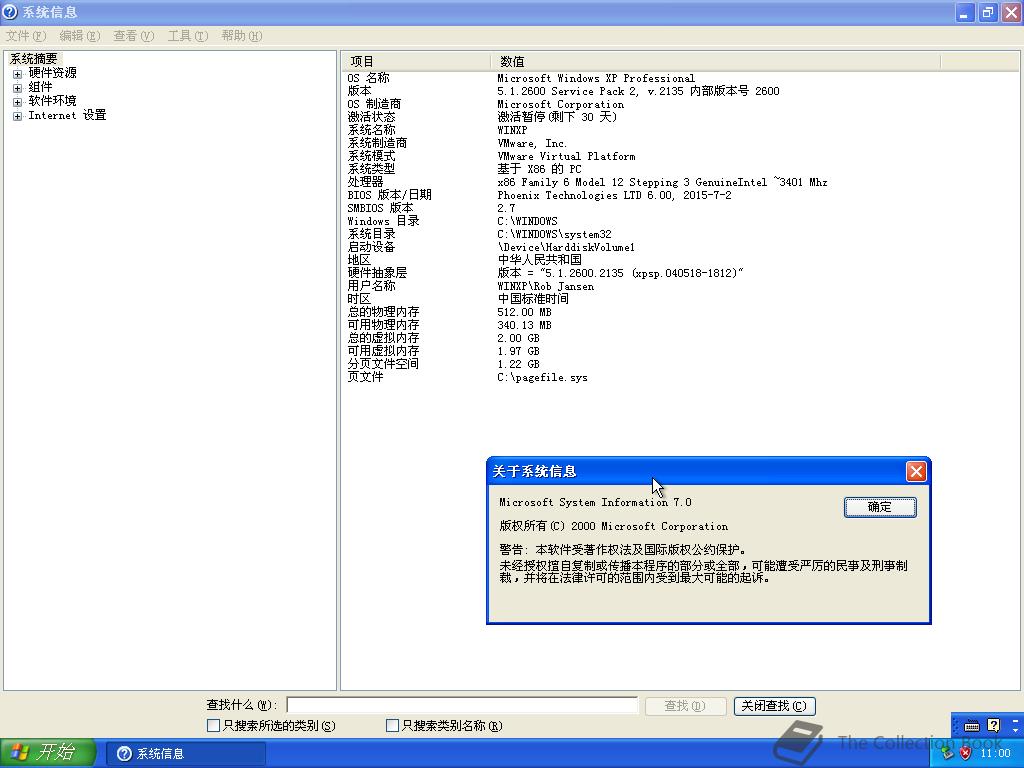Expand the Internet 设置 tree node

click(18, 116)
